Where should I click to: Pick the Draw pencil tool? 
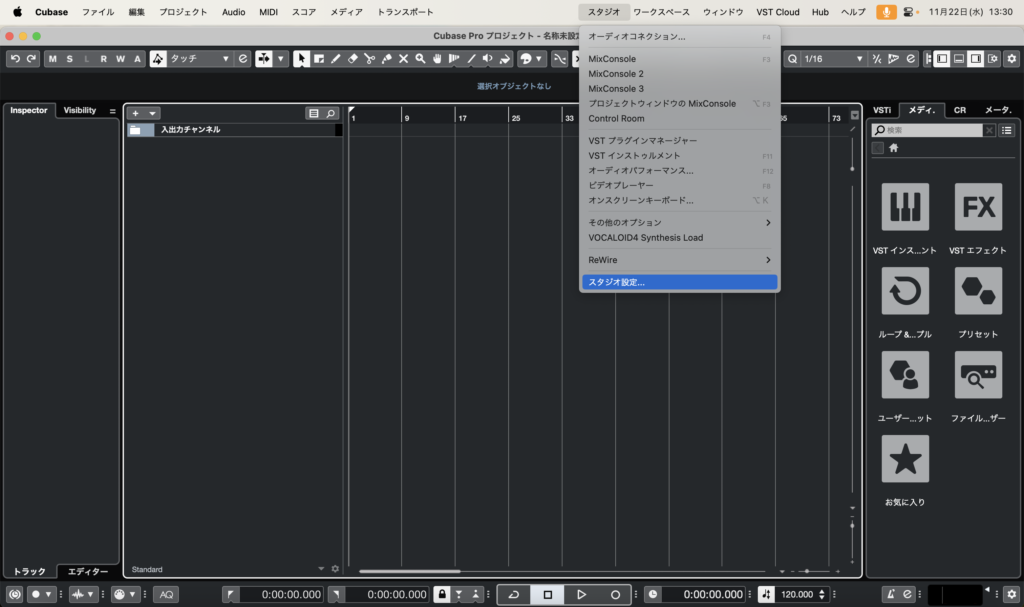335,59
